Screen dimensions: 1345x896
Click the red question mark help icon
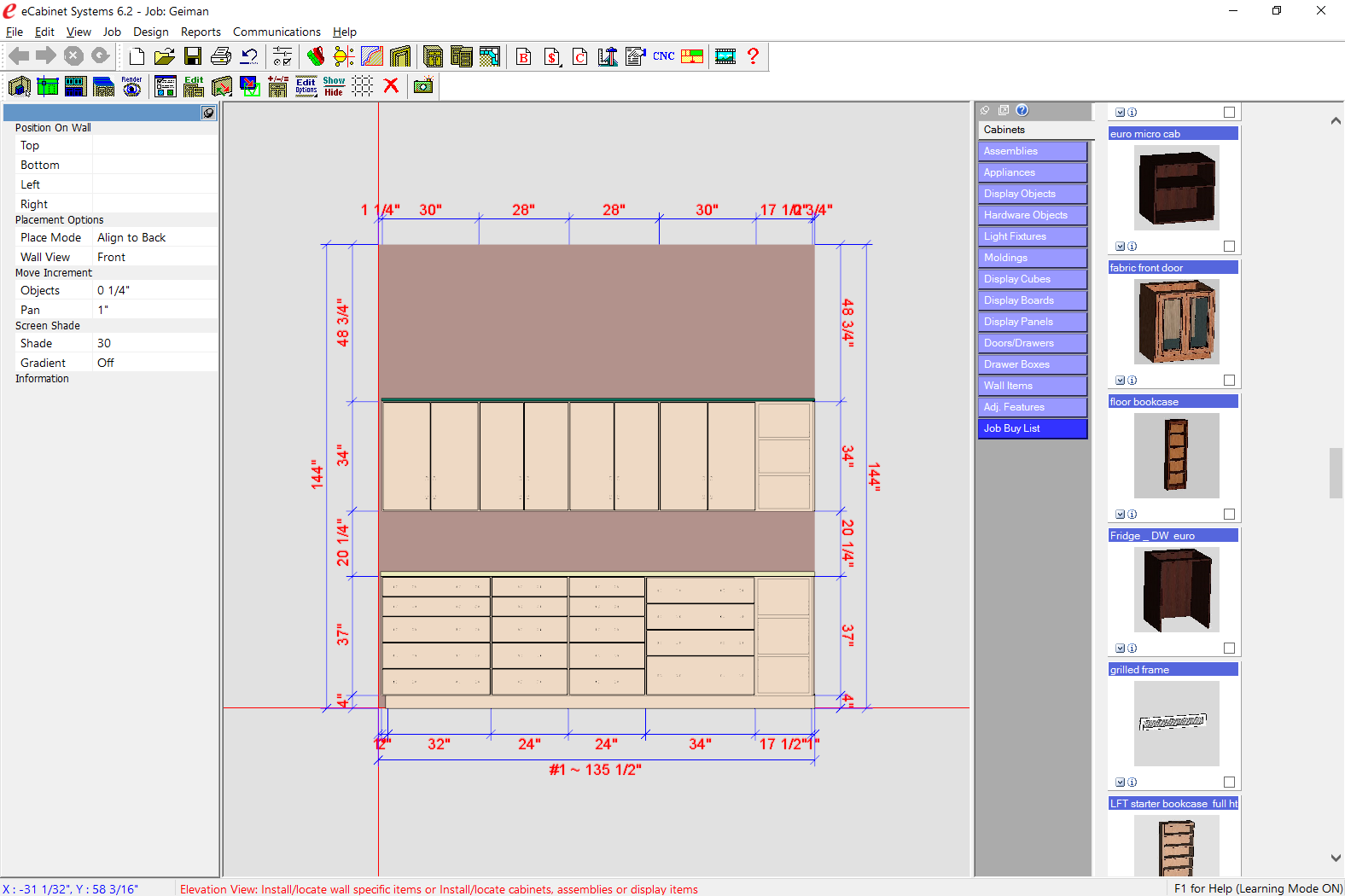pos(753,56)
